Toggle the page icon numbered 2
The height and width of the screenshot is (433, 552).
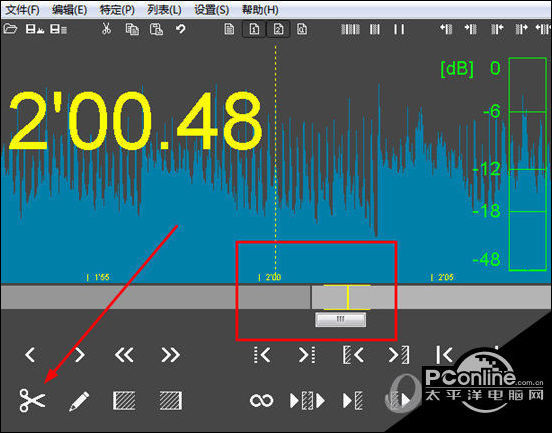[x=278, y=29]
